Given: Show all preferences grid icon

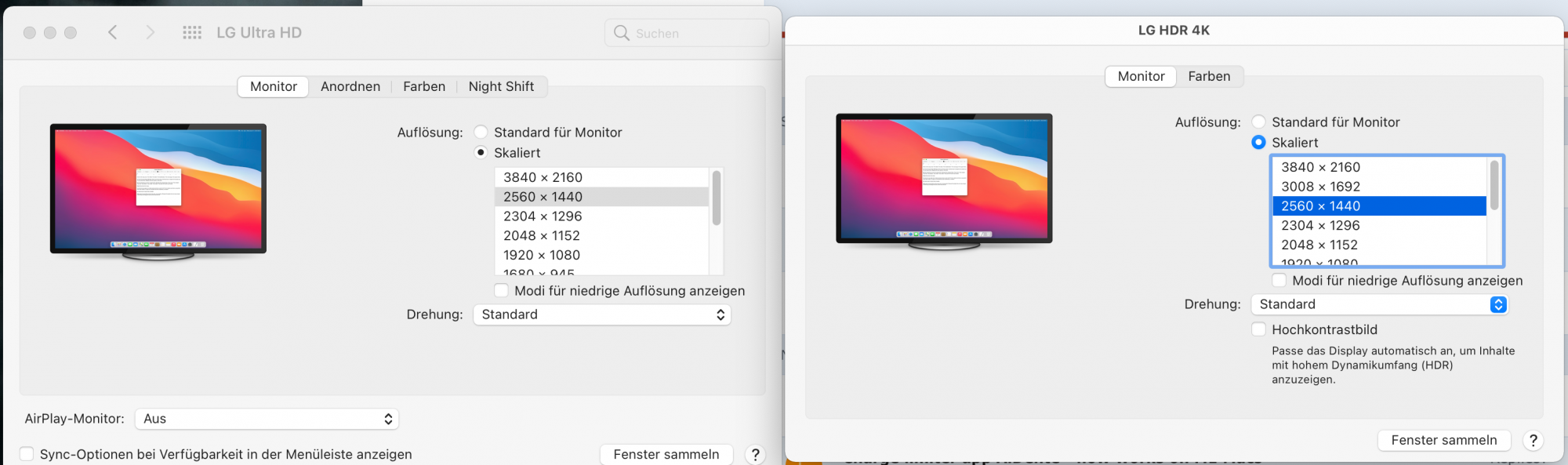Looking at the screenshot, I should pos(192,32).
